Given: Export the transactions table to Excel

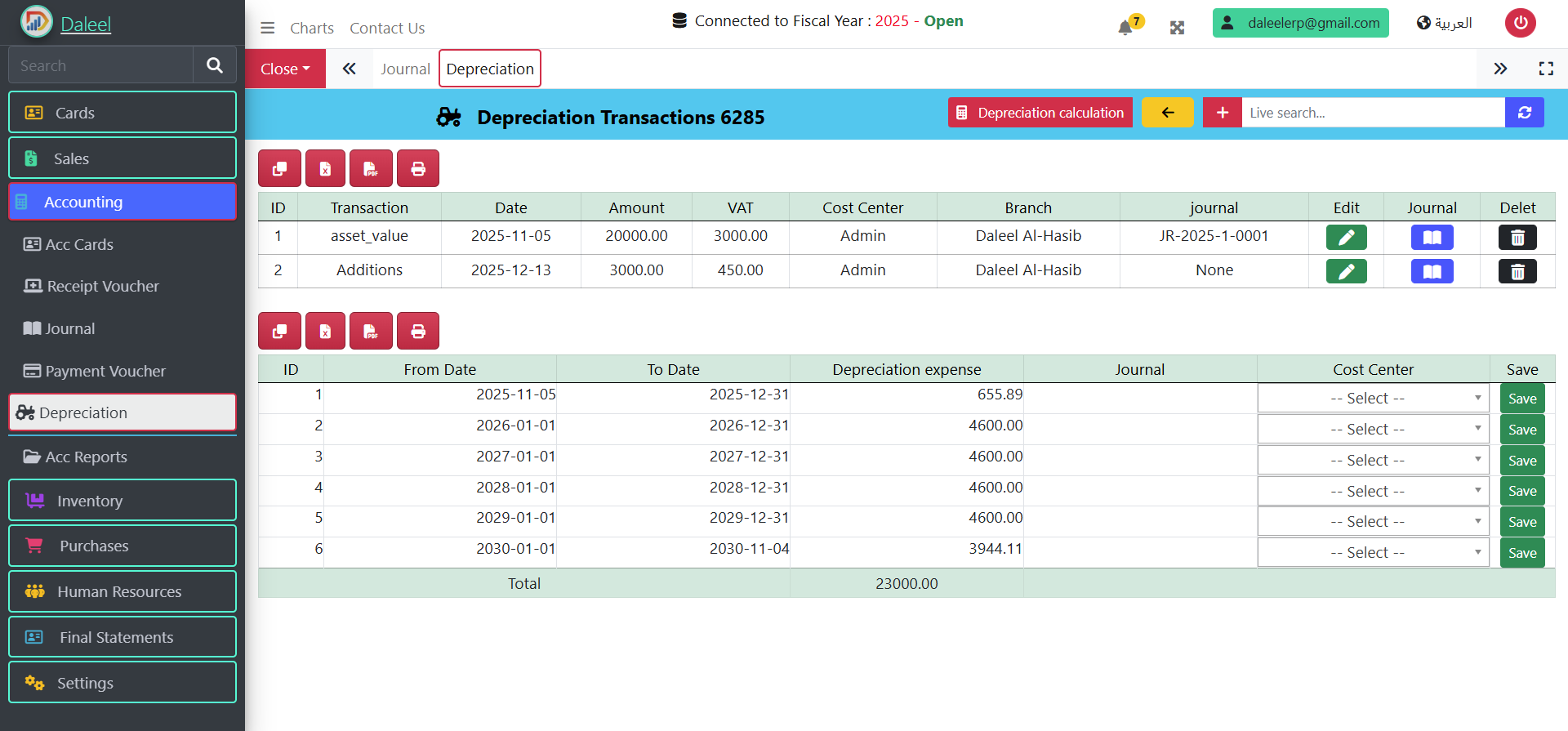Looking at the screenshot, I should [x=325, y=169].
